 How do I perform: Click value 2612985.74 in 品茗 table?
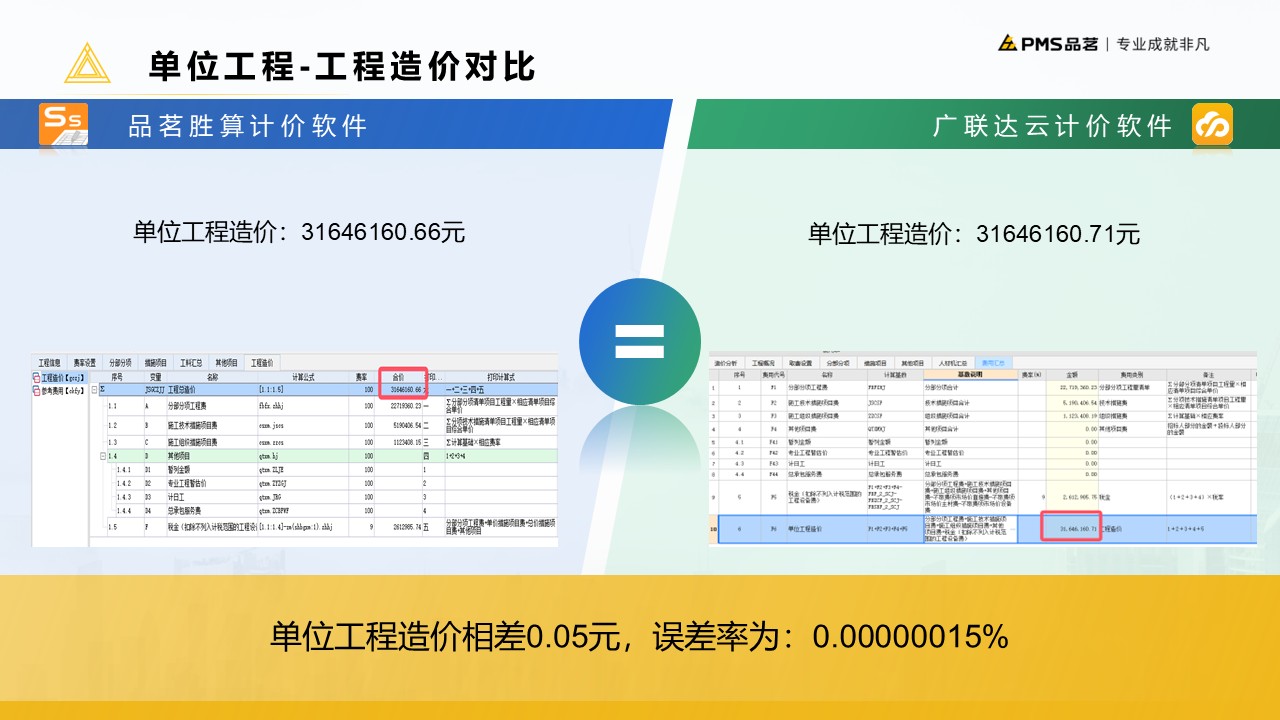tap(399, 527)
